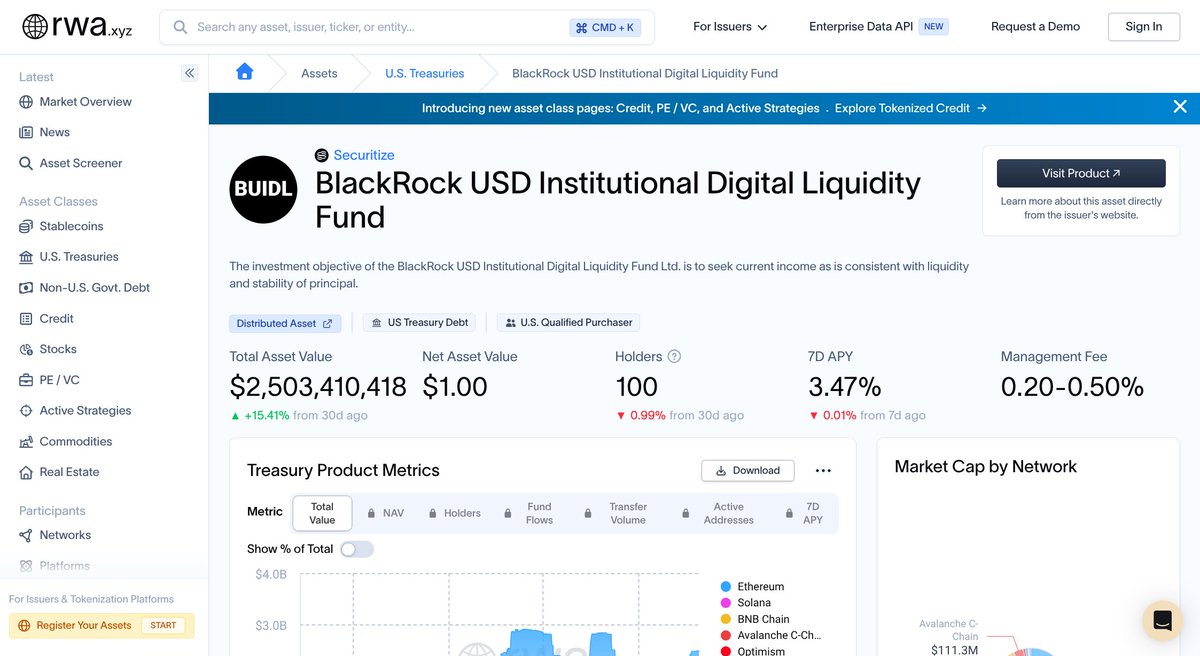Click the Networks icon in sidebar

(26, 535)
